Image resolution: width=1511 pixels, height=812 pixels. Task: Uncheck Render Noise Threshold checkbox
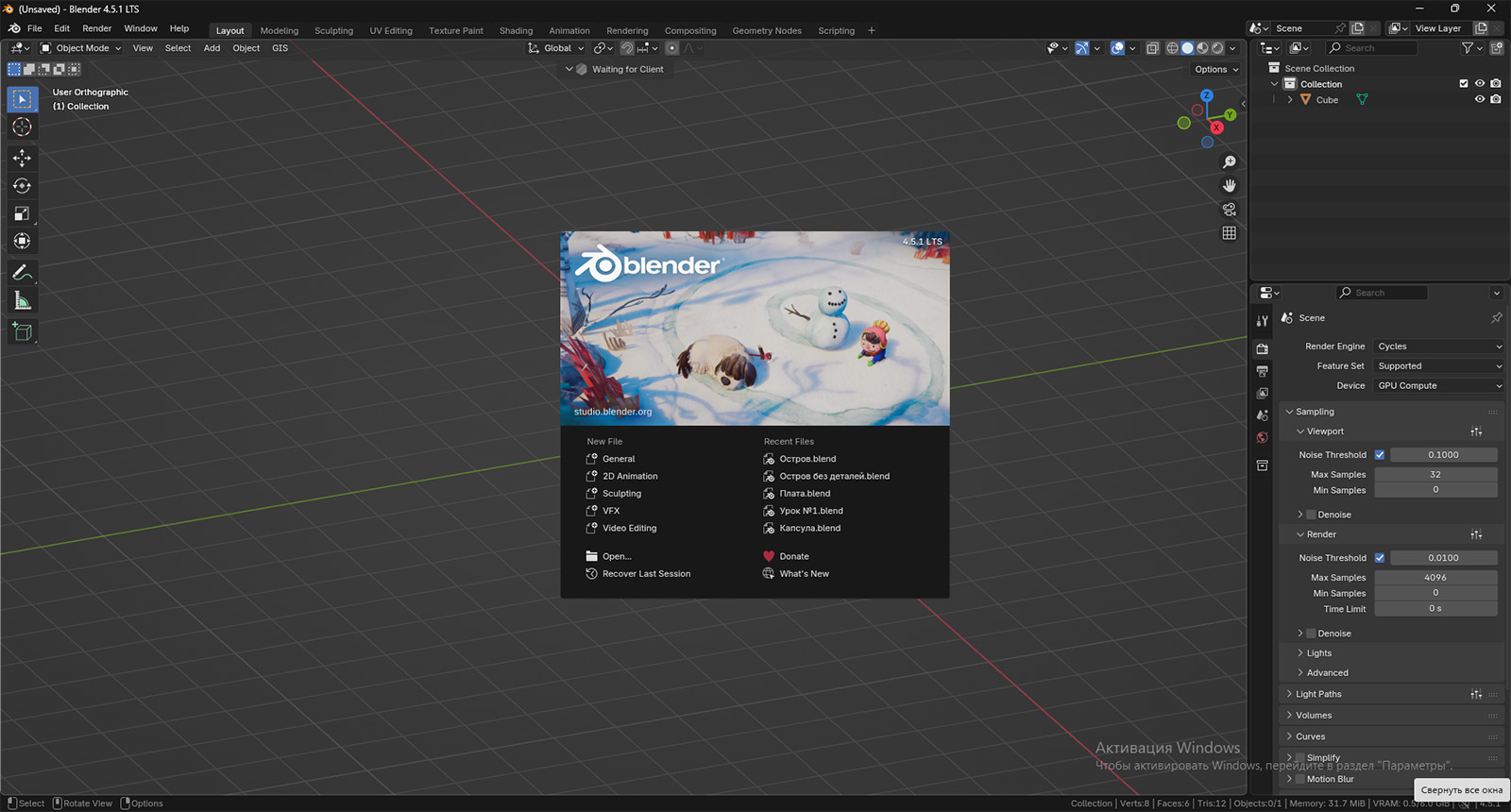(x=1380, y=558)
